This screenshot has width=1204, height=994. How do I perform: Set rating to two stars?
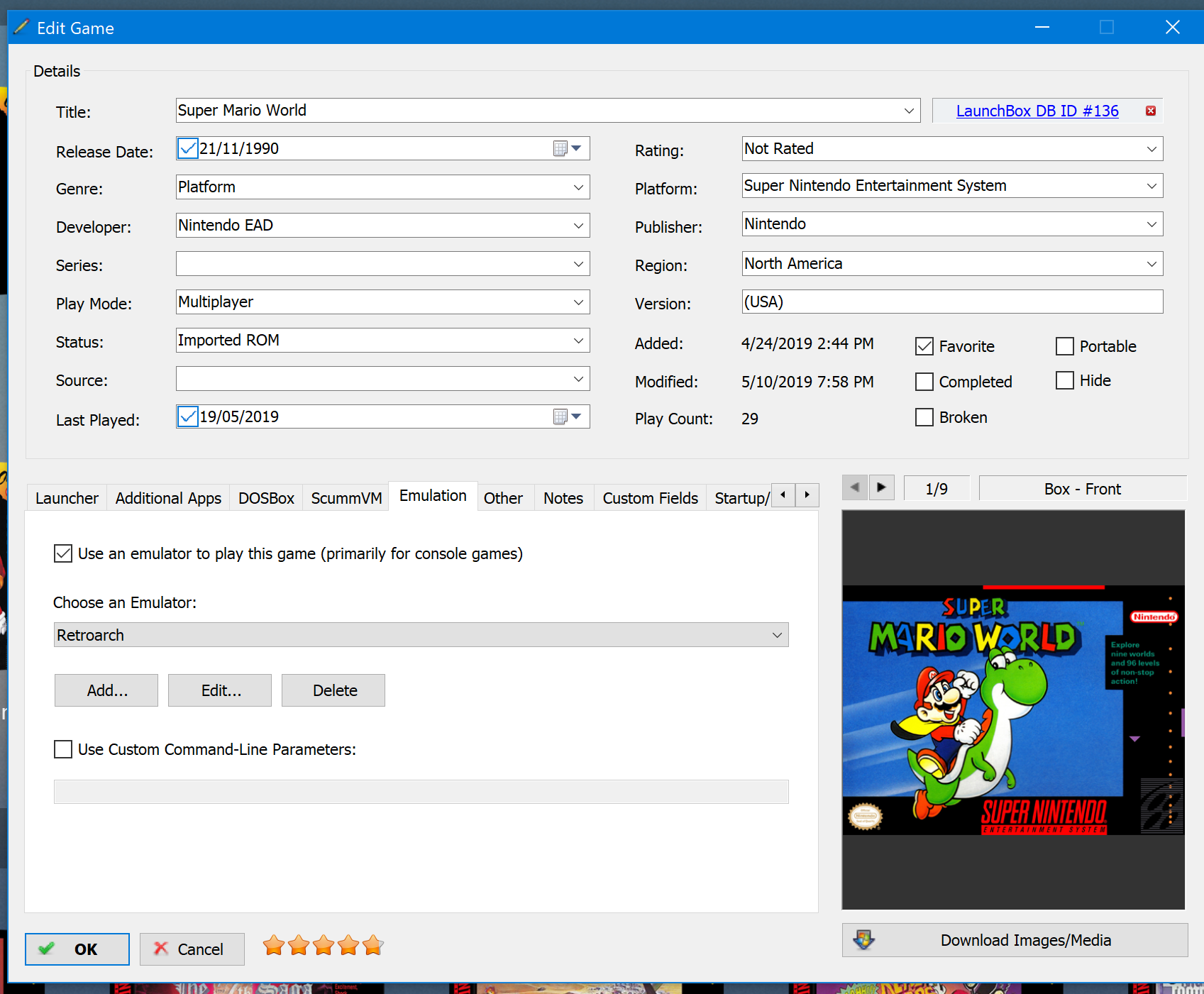click(x=299, y=945)
